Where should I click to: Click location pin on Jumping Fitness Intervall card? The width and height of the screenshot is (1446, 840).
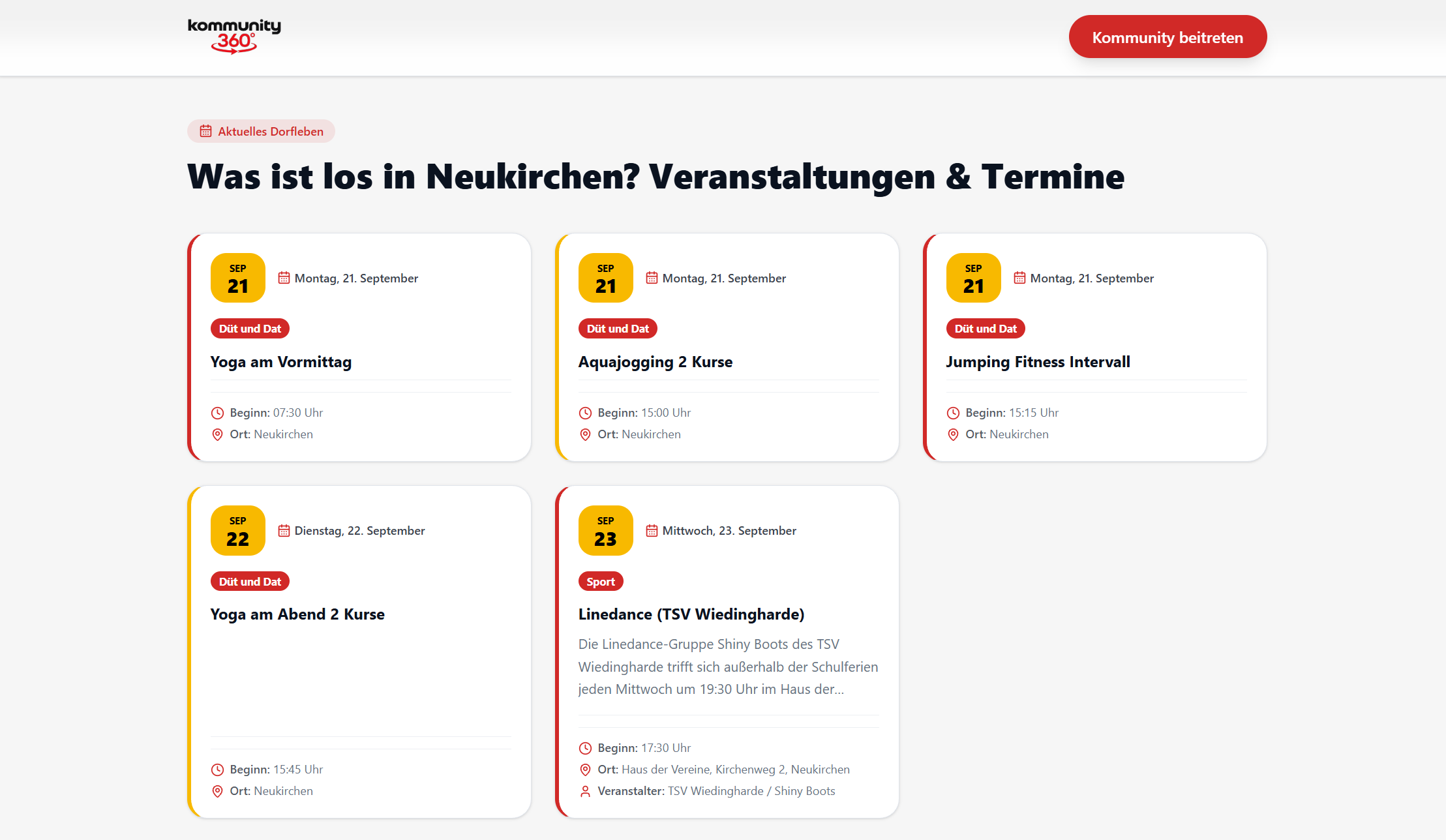(x=954, y=434)
